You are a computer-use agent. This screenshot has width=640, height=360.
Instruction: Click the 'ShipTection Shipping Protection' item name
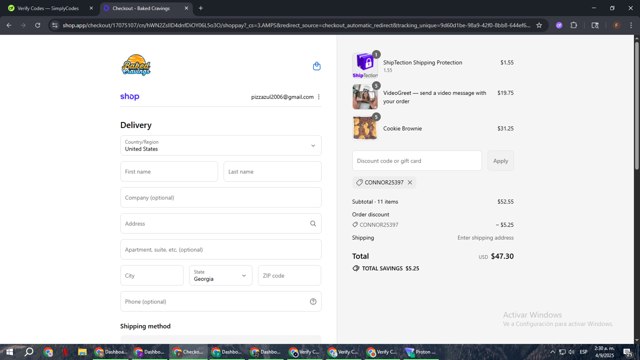[422, 62]
